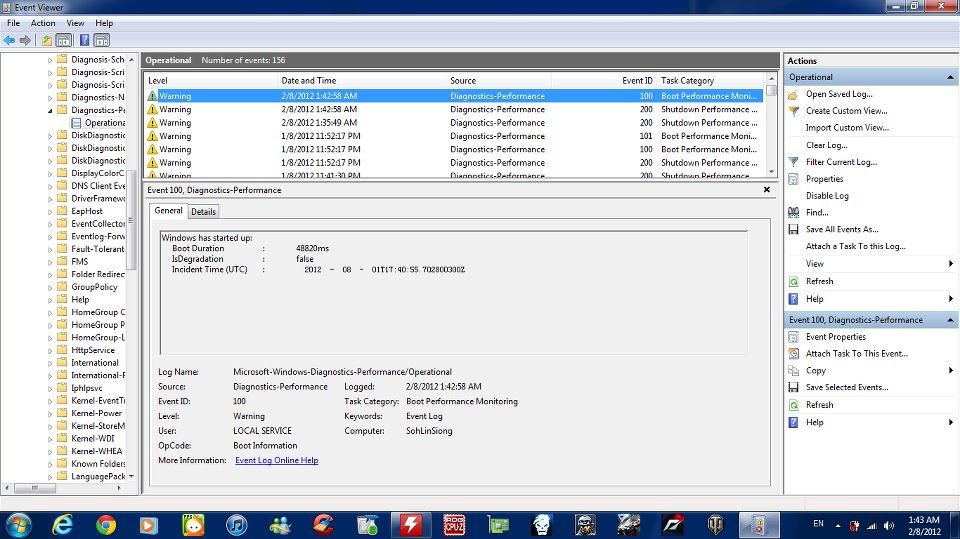Close the Event 100 preview pane

(767, 189)
